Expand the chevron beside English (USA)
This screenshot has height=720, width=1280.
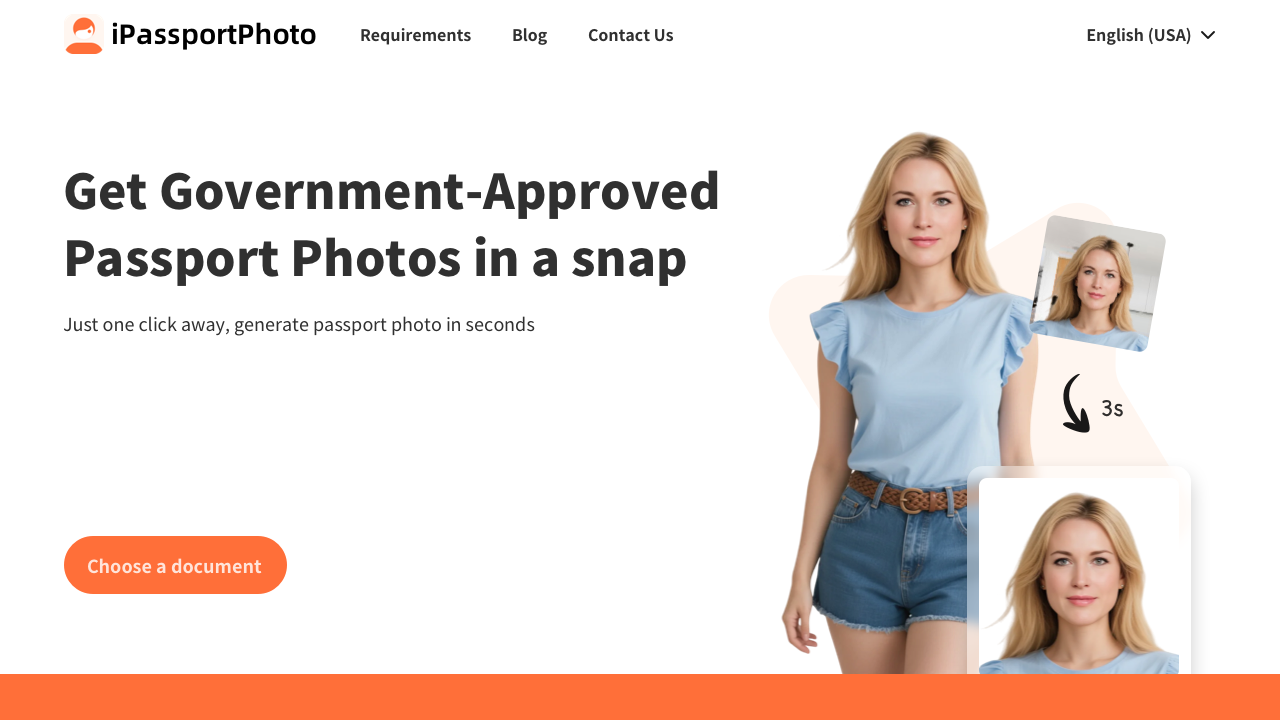point(1208,35)
